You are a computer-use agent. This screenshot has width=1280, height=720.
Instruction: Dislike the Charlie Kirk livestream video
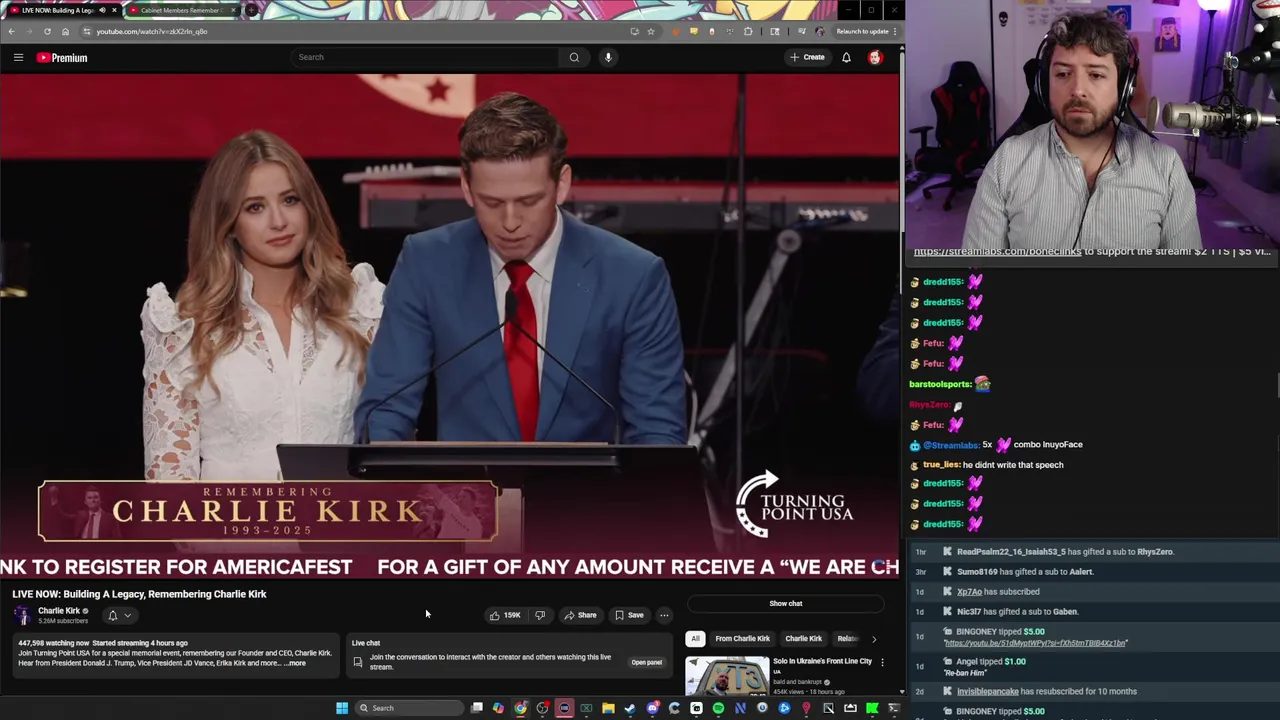[540, 615]
